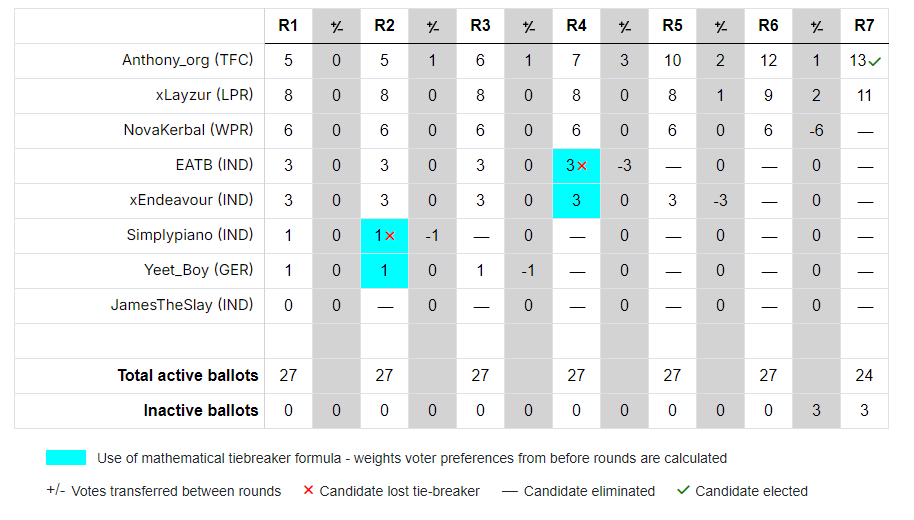914x520 pixels.
Task: Select Yeet_Boy's cyan highlighted R2 cell
Action: [384, 270]
